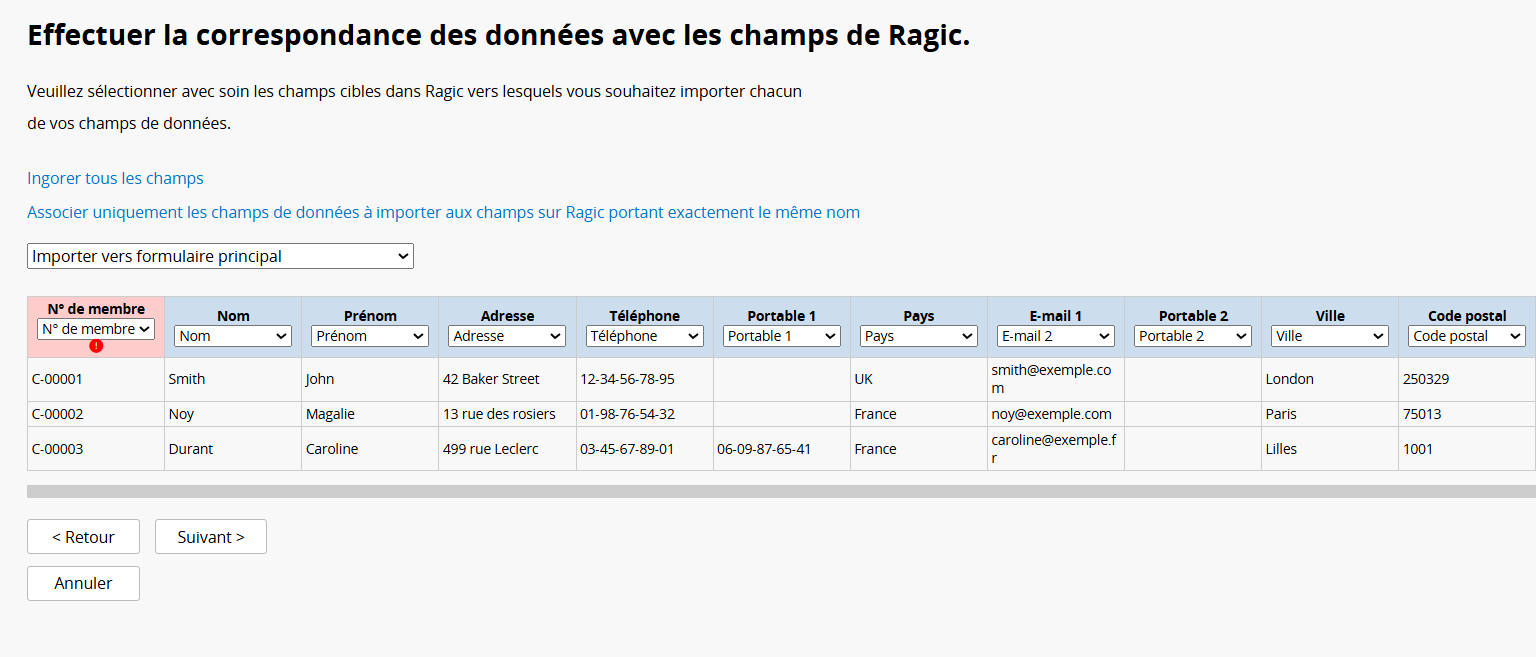Open the 'Importer vers formulaire principal' dropdown
1536x657 pixels.
[220, 256]
